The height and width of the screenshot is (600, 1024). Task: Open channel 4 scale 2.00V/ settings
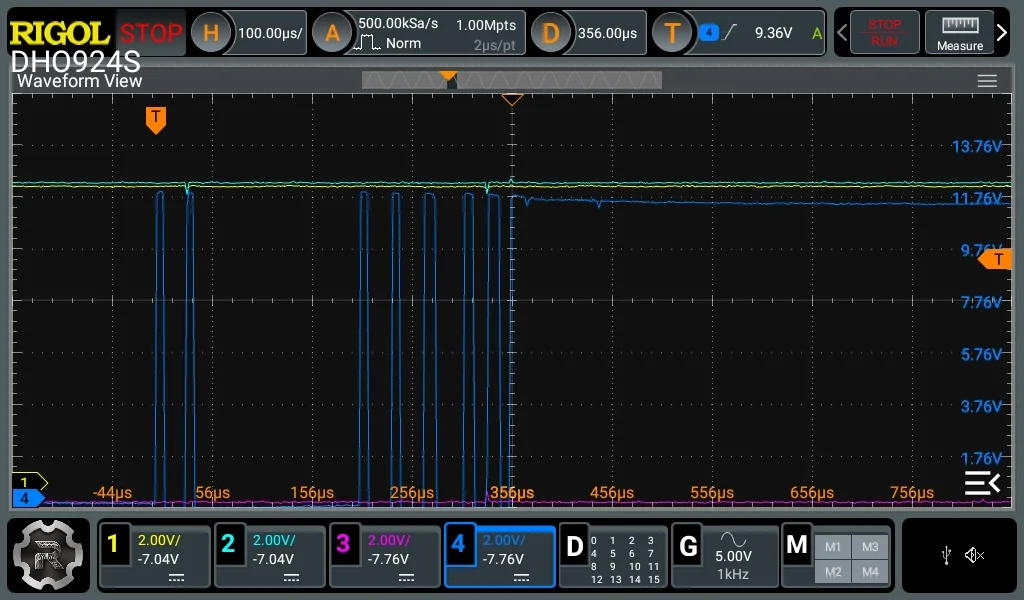coord(504,540)
